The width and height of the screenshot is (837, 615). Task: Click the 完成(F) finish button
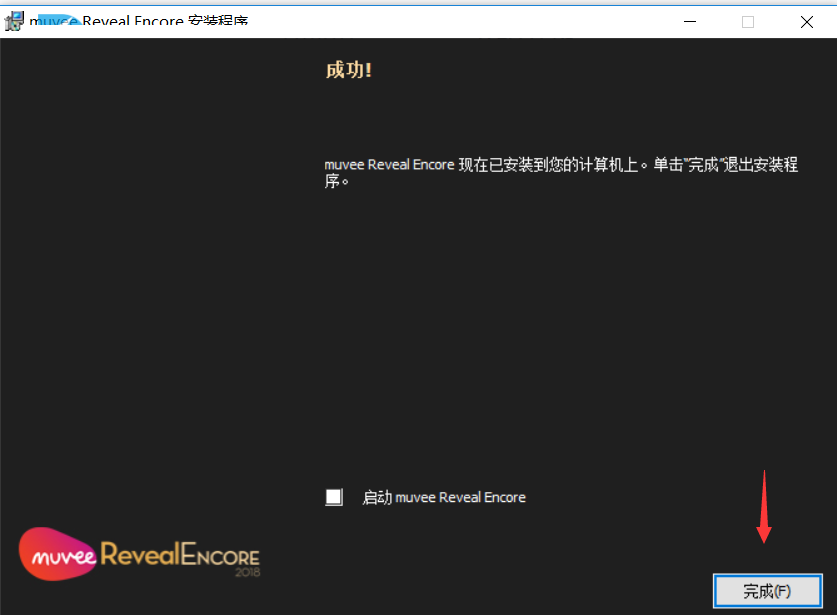[768, 591]
